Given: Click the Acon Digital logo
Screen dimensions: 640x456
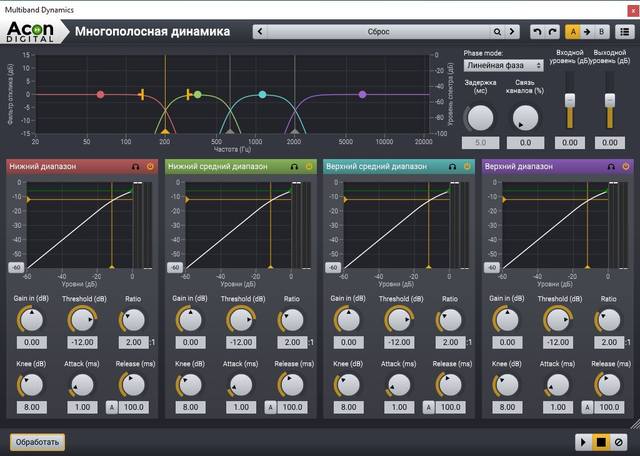Looking at the screenshot, I should point(31,32).
